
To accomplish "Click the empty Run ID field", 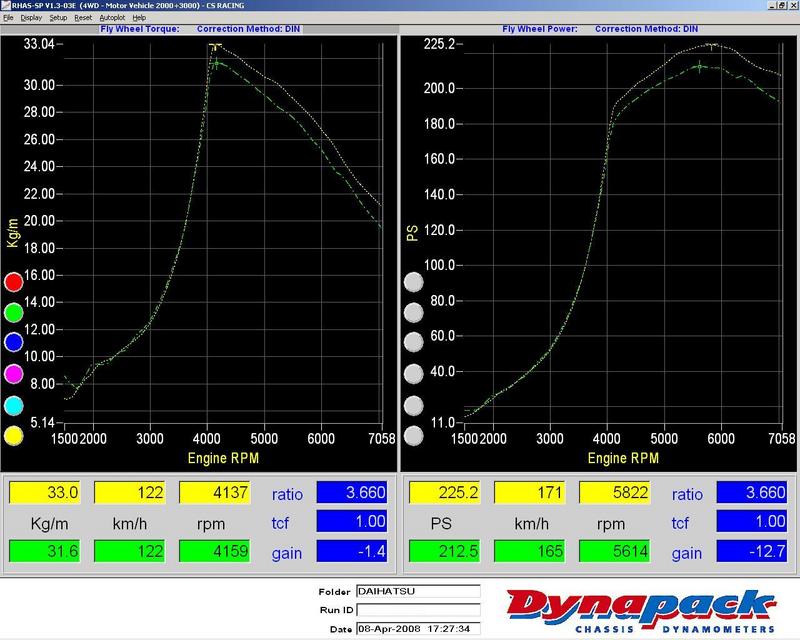I will point(418,610).
